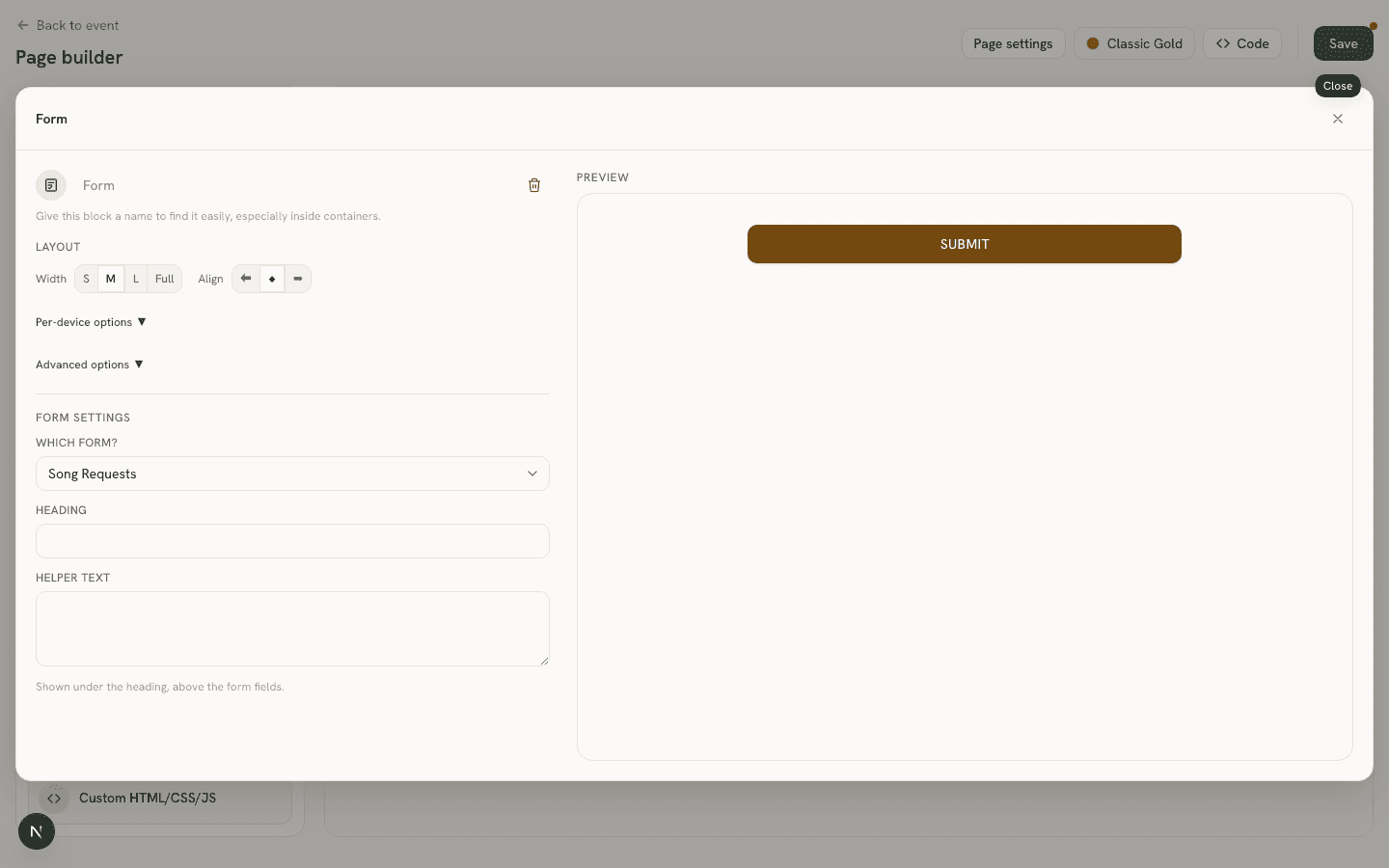The height and width of the screenshot is (868, 1389).
Task: Align block to the right
Action: (x=298, y=279)
